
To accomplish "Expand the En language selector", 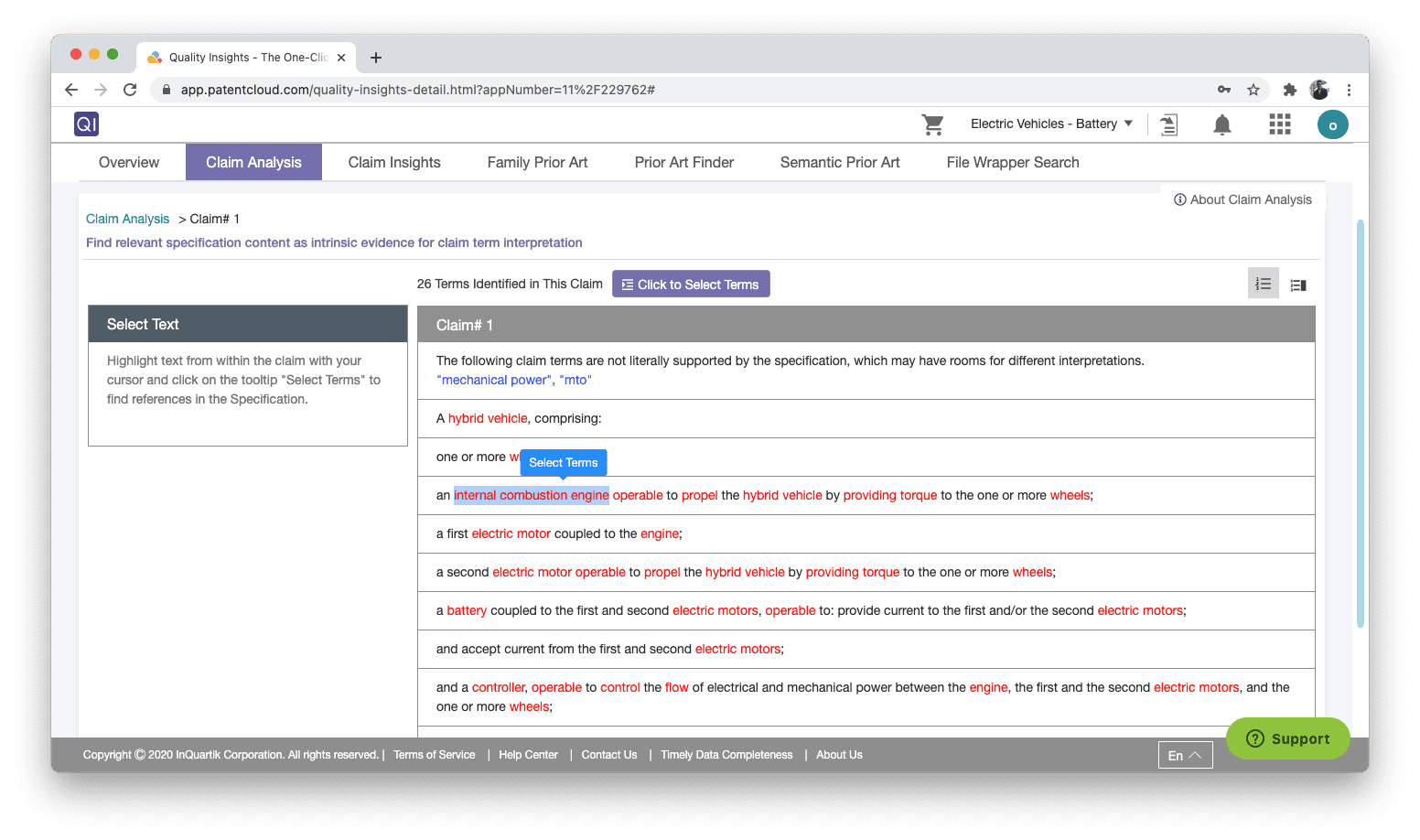I will (x=1185, y=755).
